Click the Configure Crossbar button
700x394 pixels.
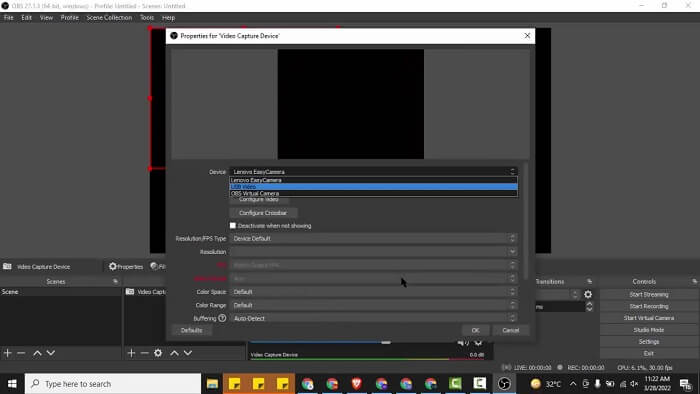[263, 213]
